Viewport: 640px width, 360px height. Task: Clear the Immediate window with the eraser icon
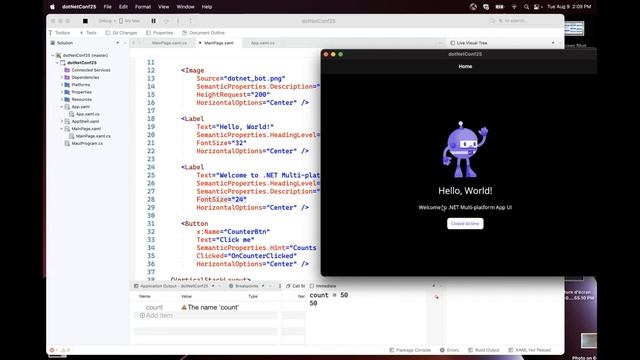pos(436,297)
